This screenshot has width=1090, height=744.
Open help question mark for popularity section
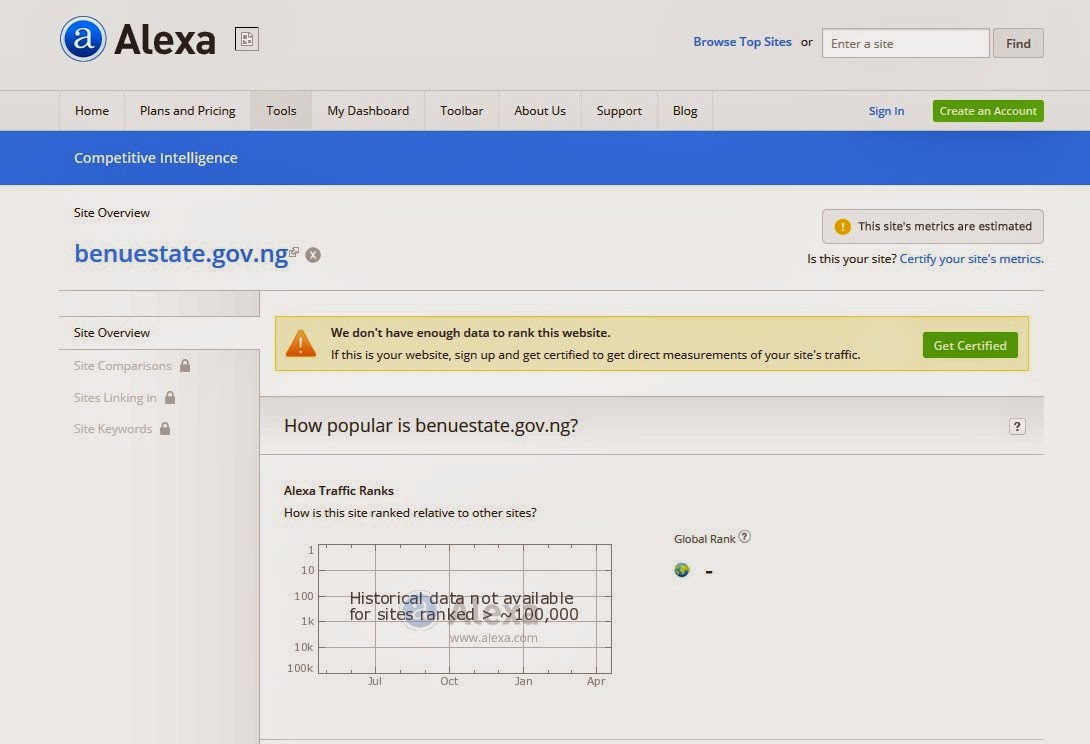(1017, 426)
